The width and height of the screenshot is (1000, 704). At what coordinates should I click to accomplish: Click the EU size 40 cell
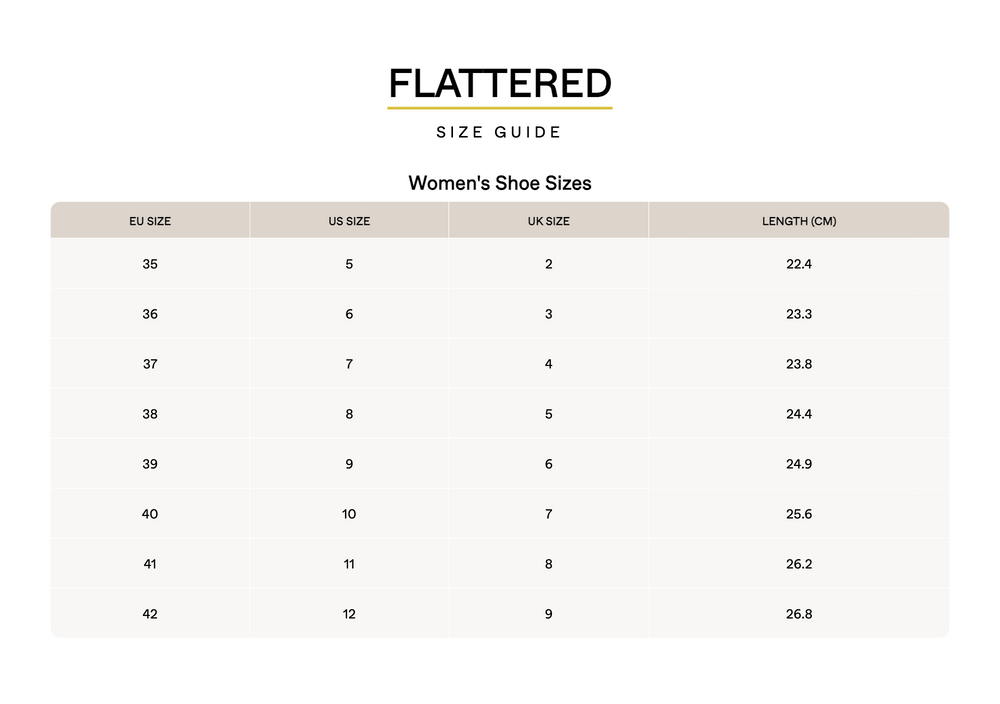150,514
